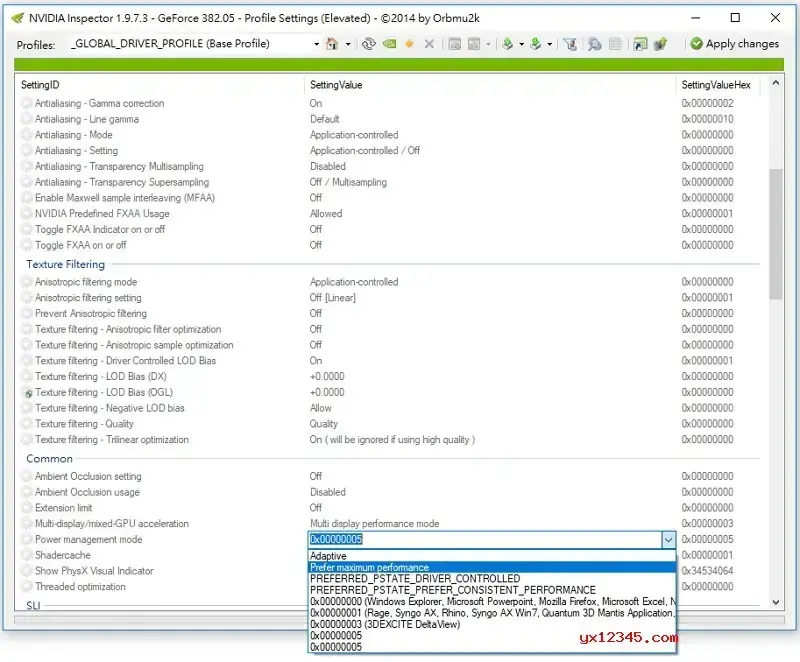
Task: Go to the home base profile icon
Action: [332, 44]
